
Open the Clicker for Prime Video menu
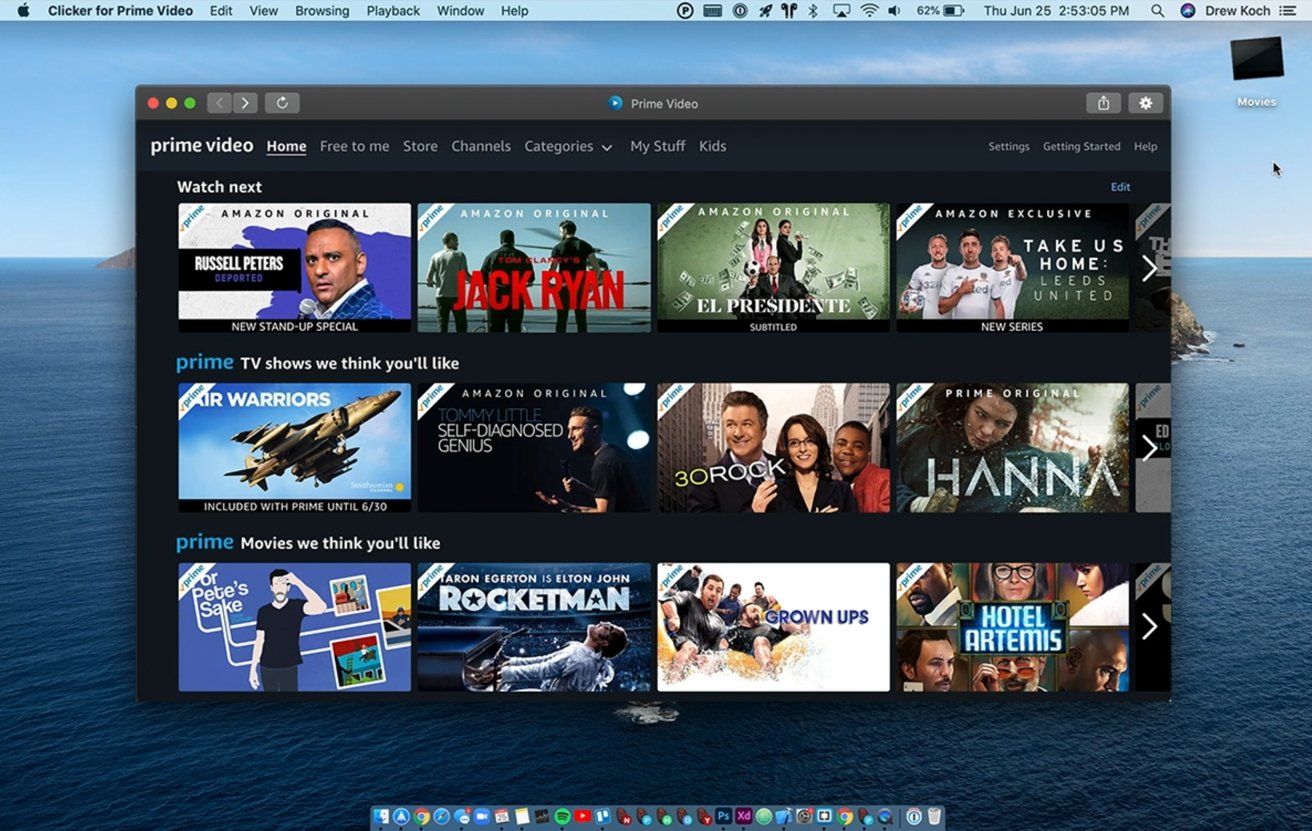[120, 10]
